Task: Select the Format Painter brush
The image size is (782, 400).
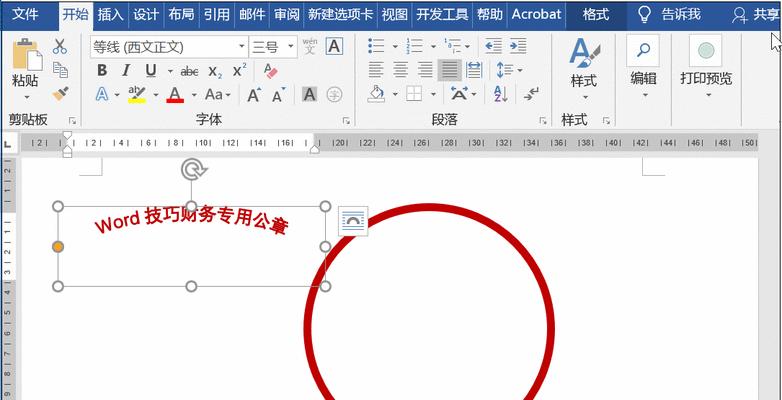Action: click(60, 93)
